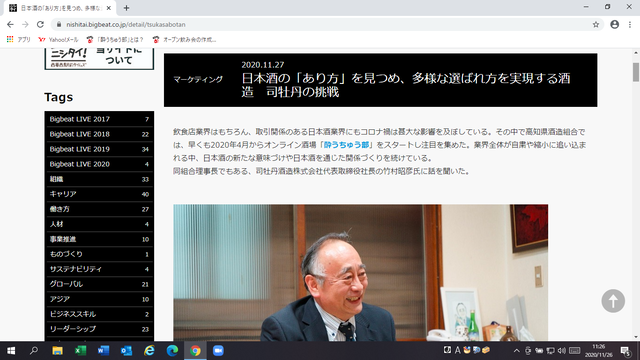Open the taskbar clock showing 11:26
Image resolution: width=640 pixels, height=360 pixels.
click(x=598, y=351)
